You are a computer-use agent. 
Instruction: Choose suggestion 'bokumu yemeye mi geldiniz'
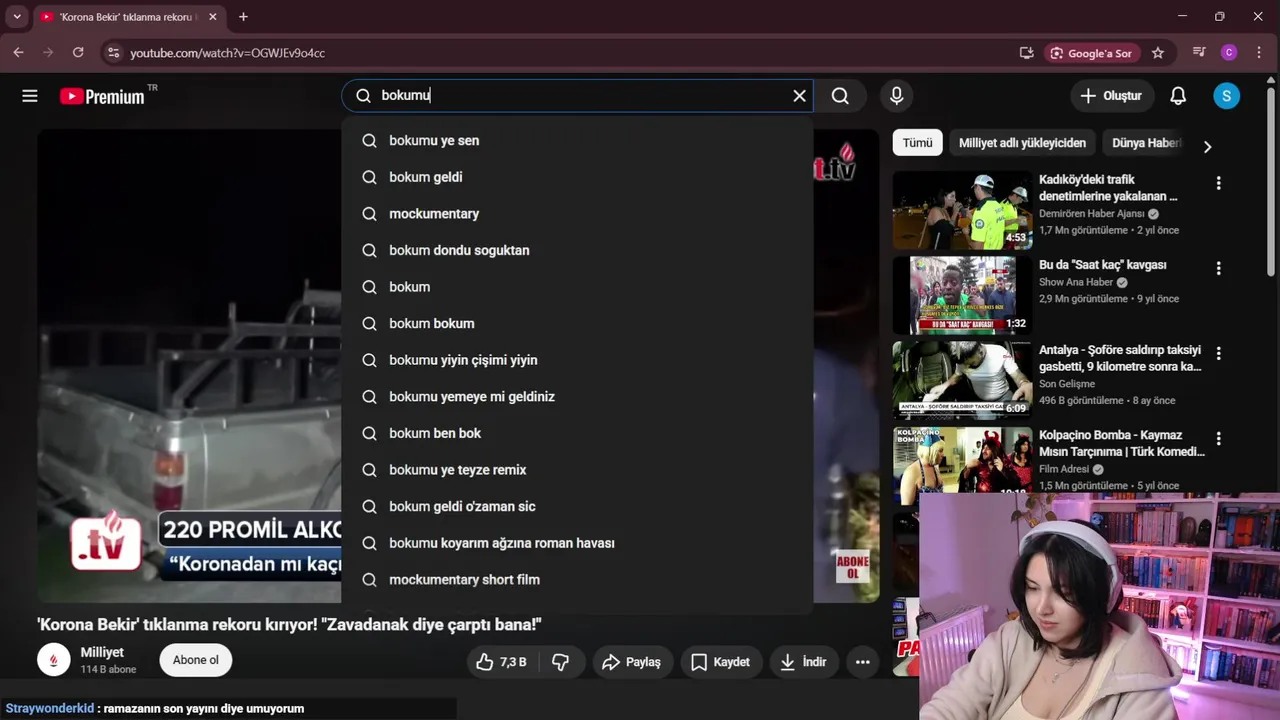point(577,397)
